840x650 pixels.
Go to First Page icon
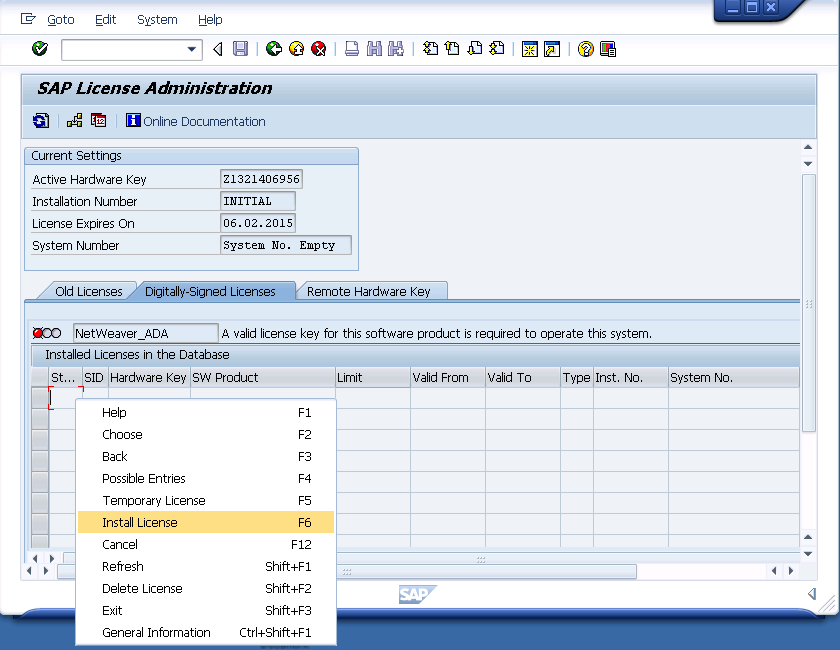430,49
